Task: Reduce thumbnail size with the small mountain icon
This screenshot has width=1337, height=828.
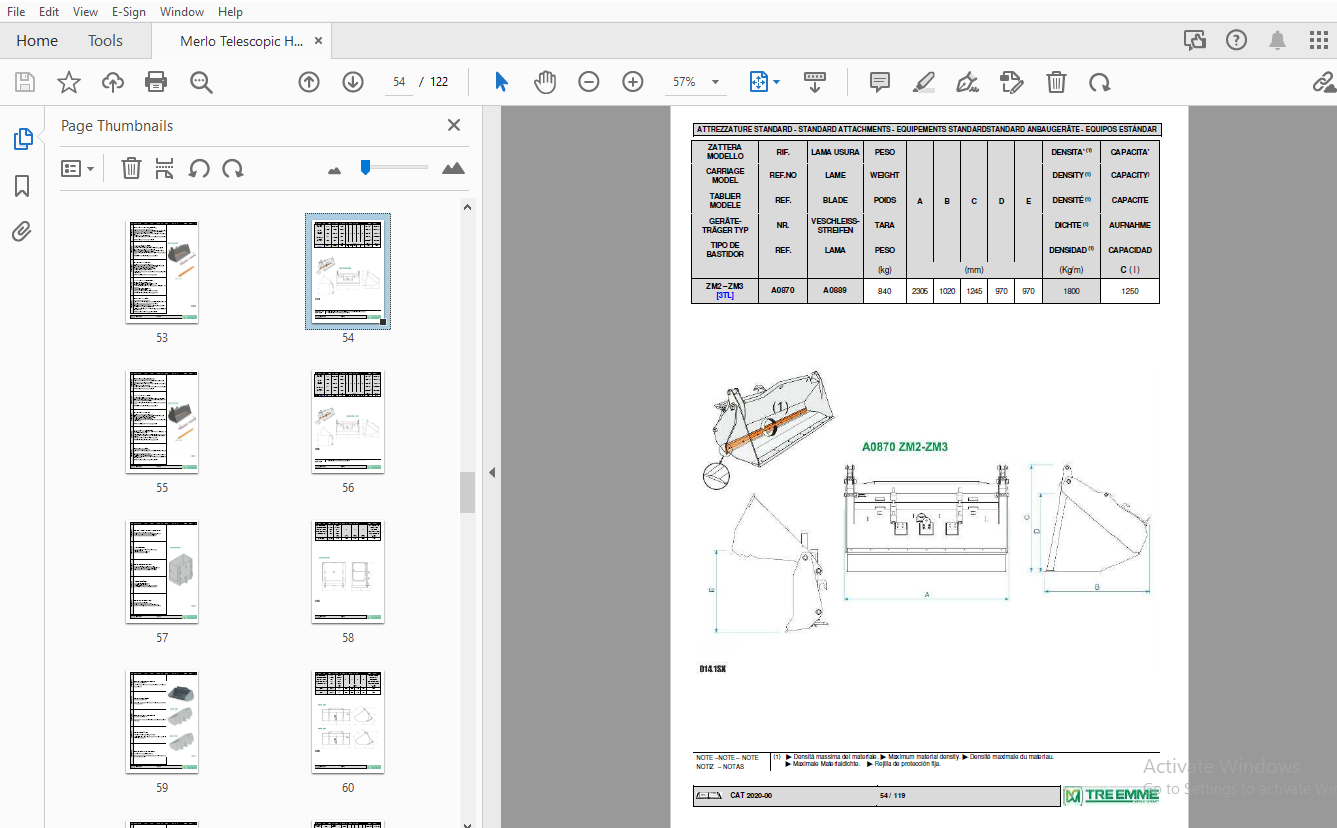Action: pos(334,171)
